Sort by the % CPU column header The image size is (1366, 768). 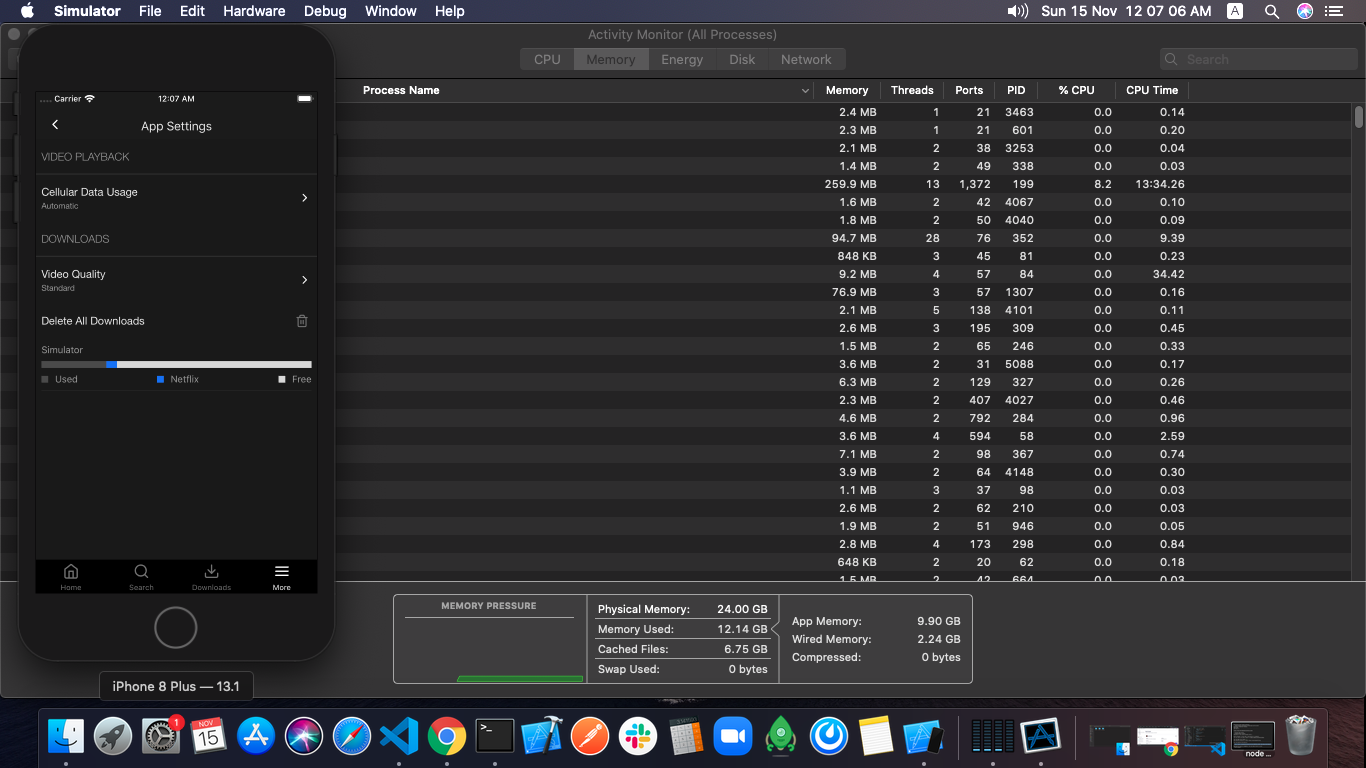click(x=1076, y=90)
